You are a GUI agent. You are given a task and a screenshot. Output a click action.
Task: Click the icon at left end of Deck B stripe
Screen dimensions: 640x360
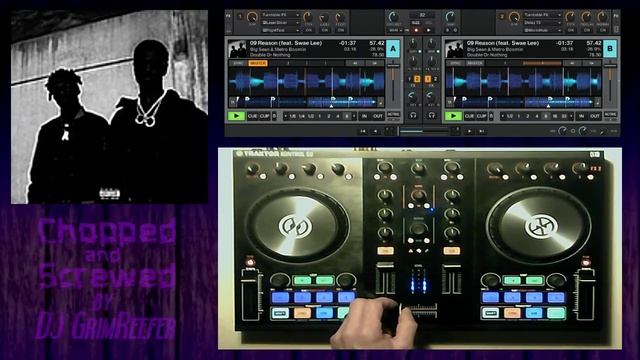point(449,102)
